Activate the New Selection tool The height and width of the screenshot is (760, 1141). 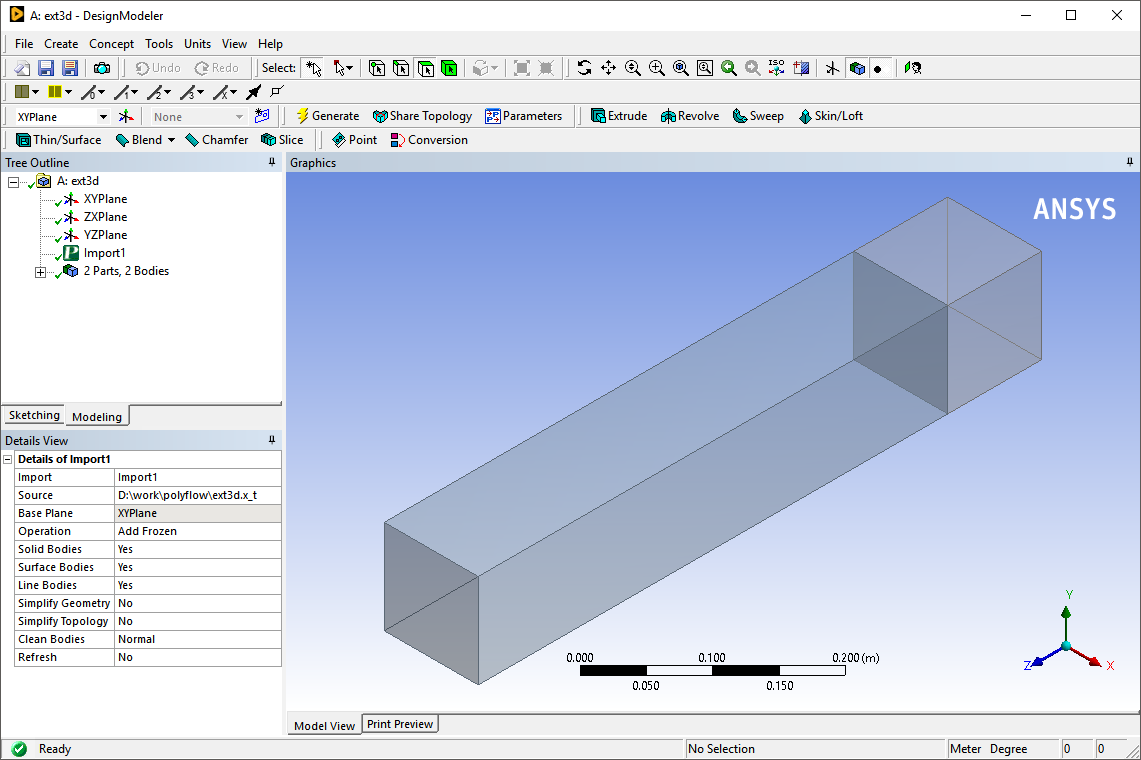[x=314, y=68]
